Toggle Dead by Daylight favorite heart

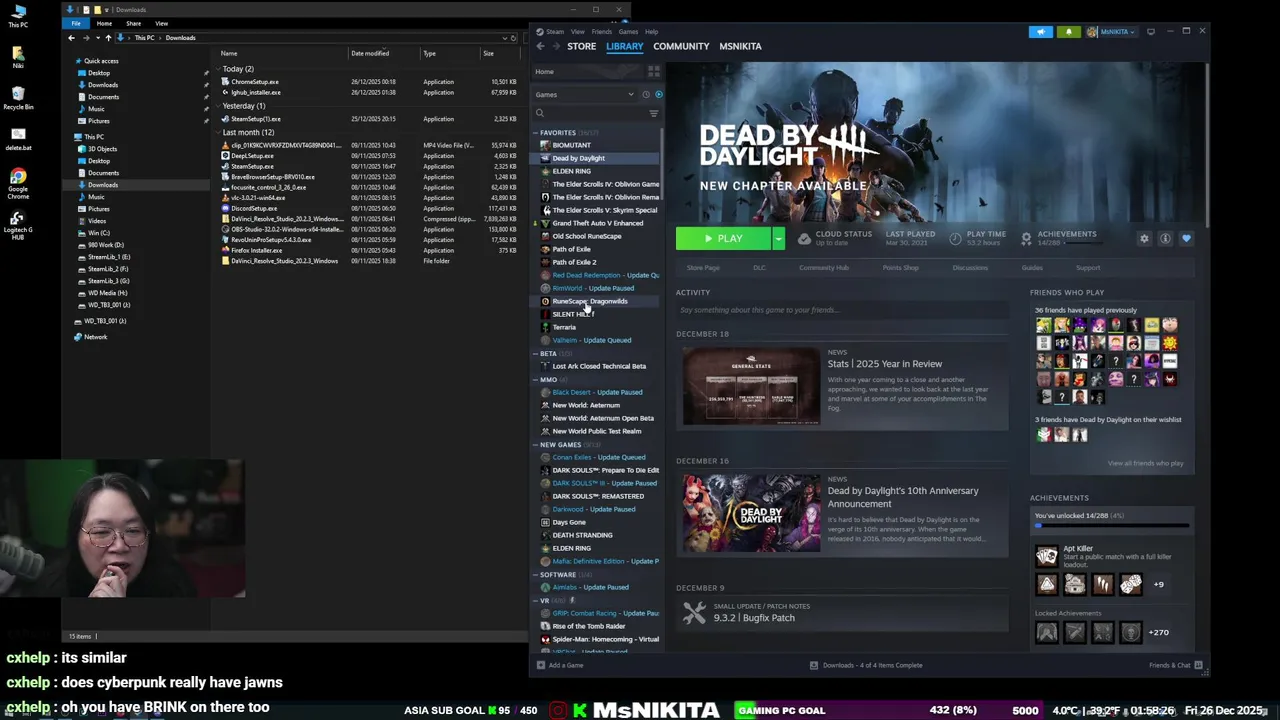(1186, 239)
